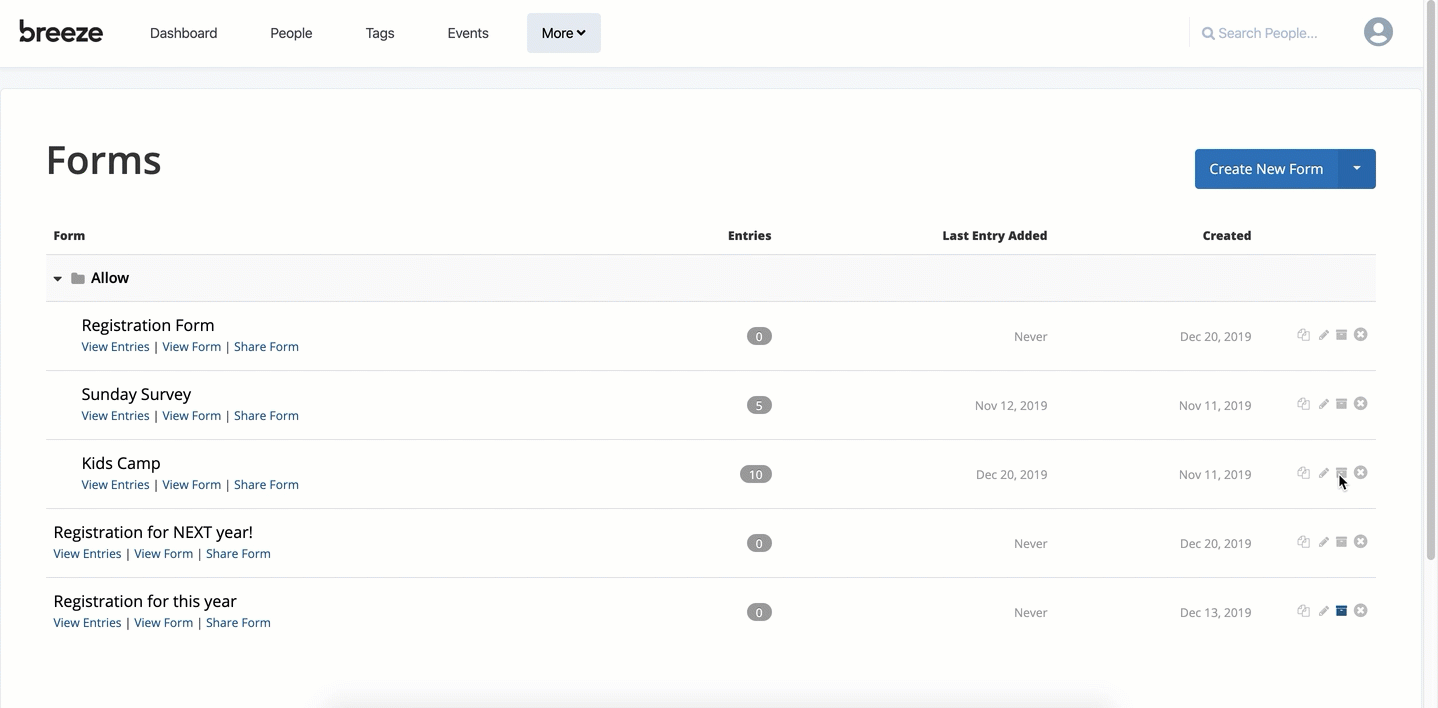The height and width of the screenshot is (708, 1438).
Task: Open the Dashboard
Action: pos(183,32)
